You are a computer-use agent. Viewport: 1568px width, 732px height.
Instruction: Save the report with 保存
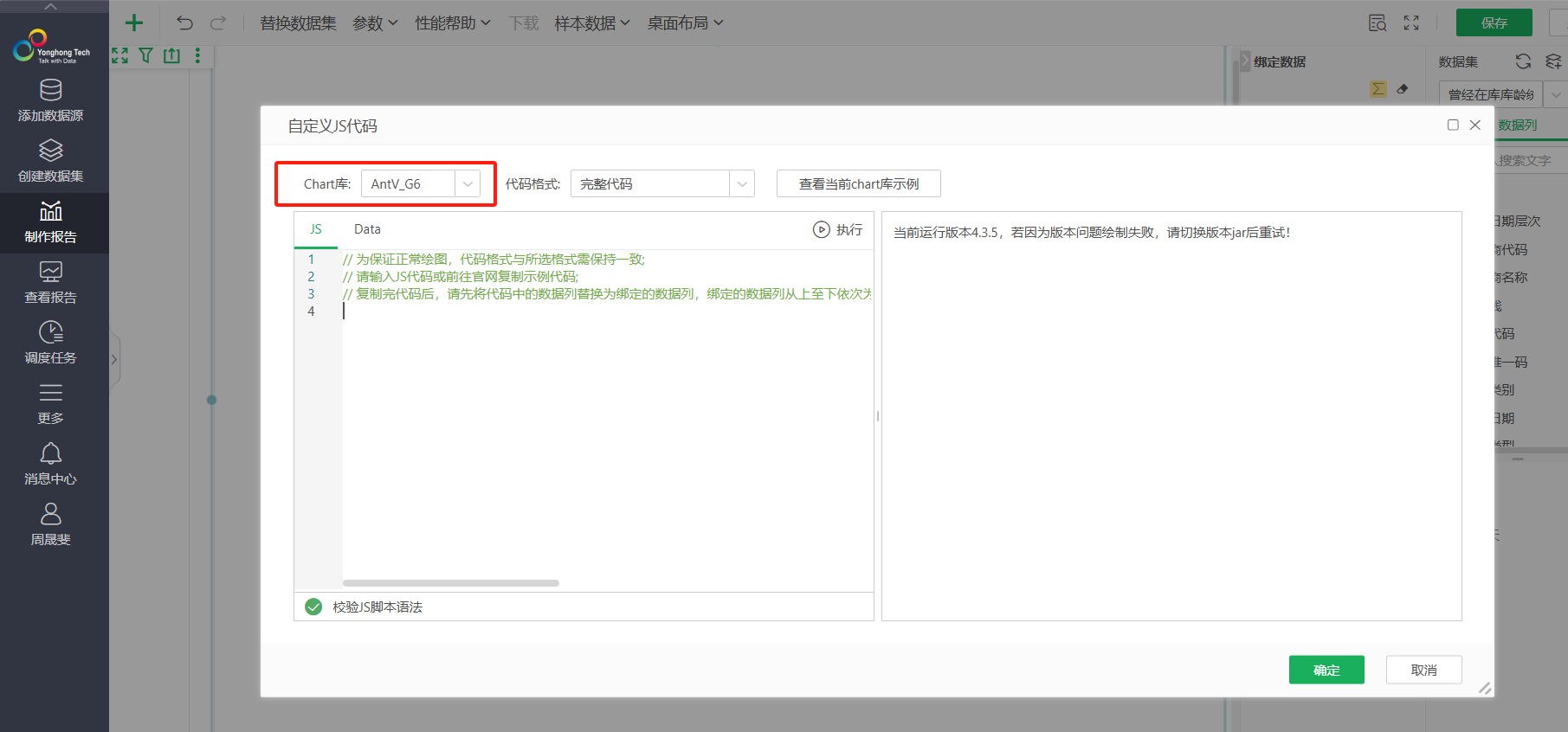(1494, 22)
